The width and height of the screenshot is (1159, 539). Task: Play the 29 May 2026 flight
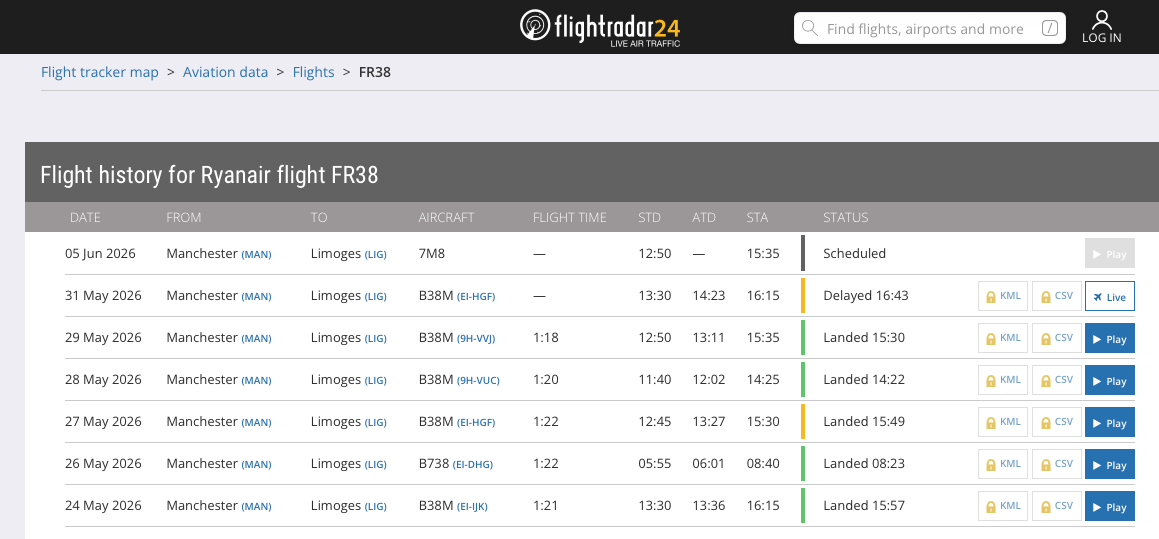[1109, 338]
